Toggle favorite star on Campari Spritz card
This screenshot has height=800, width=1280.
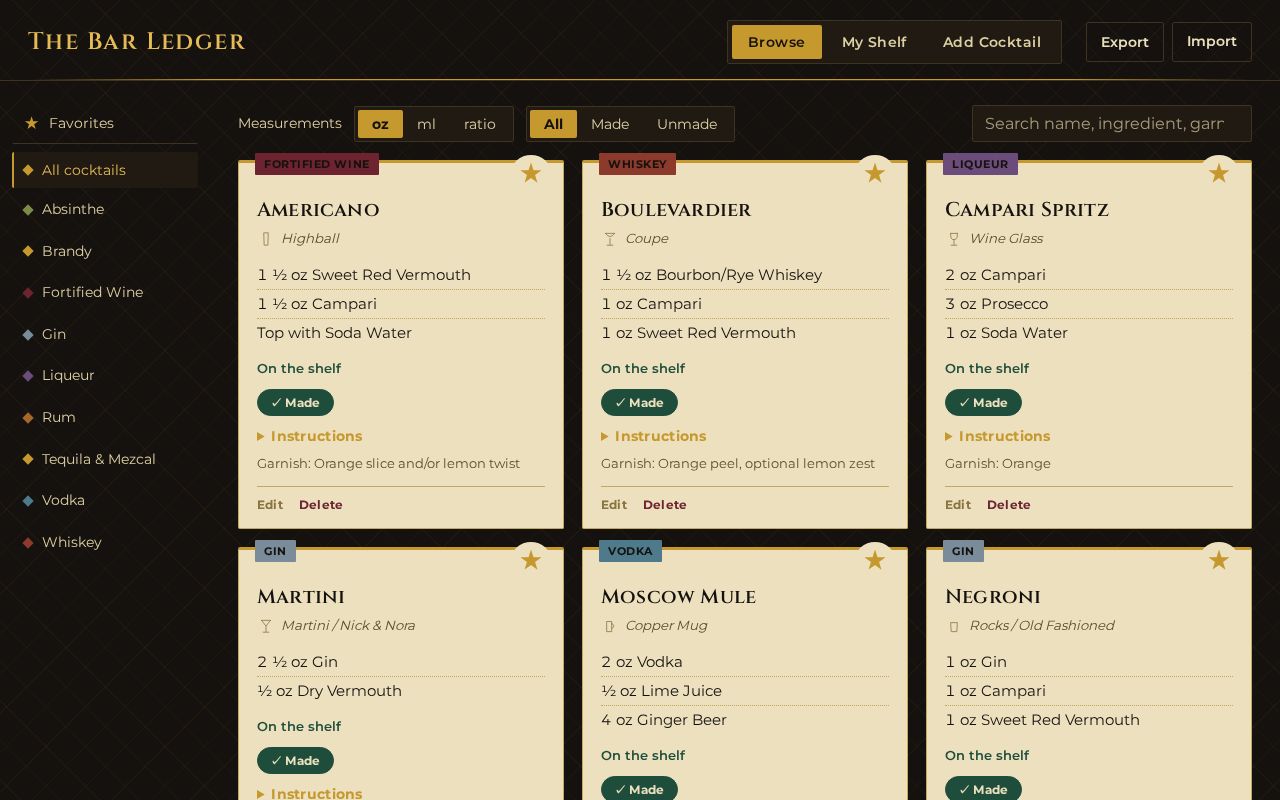tap(1219, 173)
